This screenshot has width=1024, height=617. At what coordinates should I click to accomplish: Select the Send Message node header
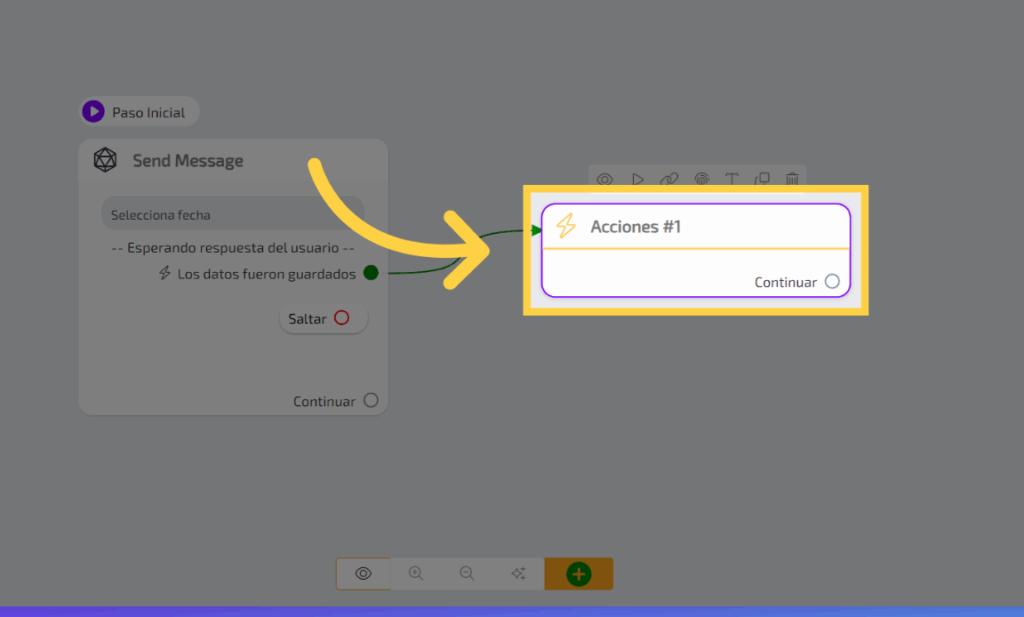(x=188, y=161)
